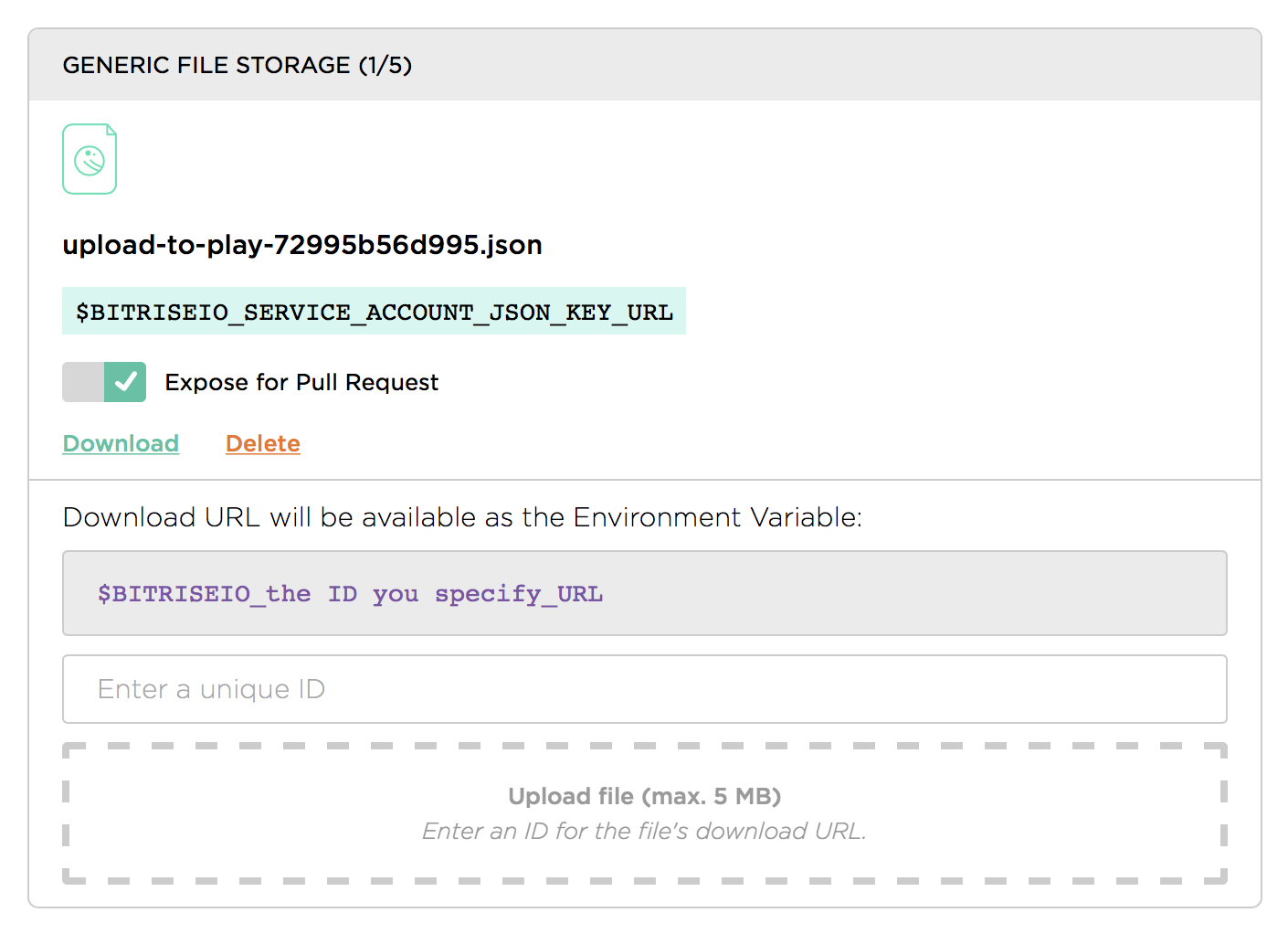Download the upload-to-play JSON file
This screenshot has height=934, width=1288.
point(121,443)
